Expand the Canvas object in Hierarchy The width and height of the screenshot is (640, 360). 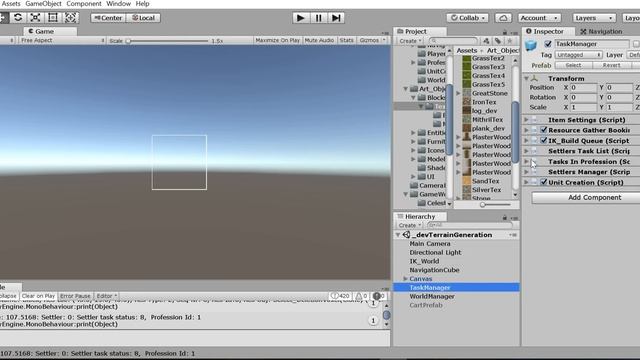point(405,279)
